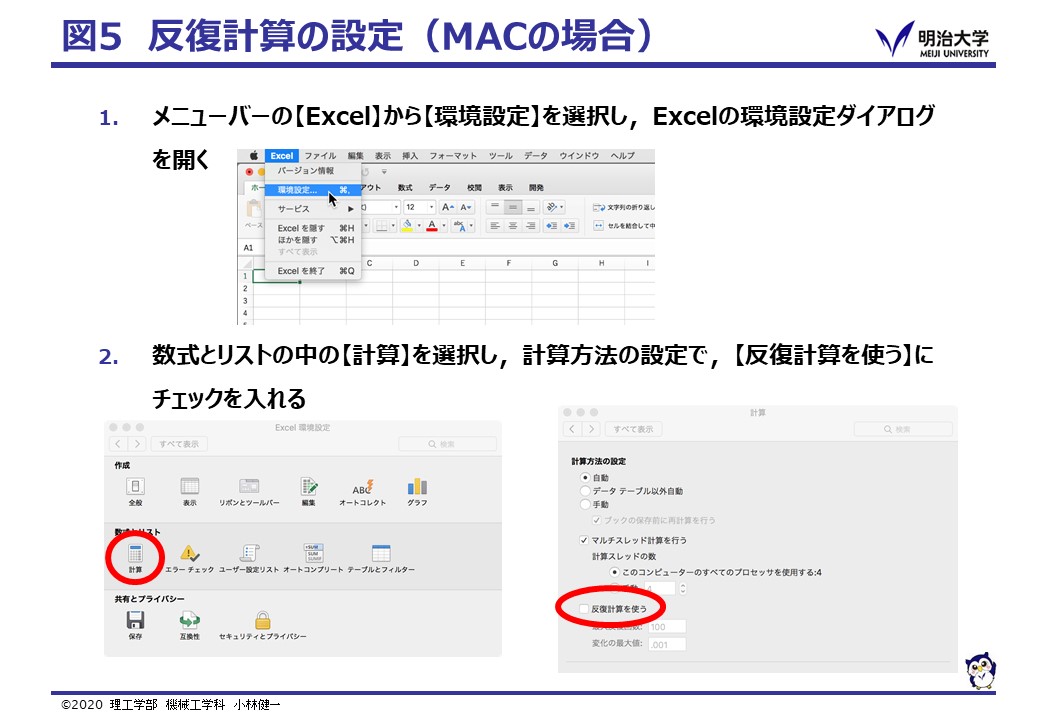Click the middle align icon in ribbon

[512, 208]
